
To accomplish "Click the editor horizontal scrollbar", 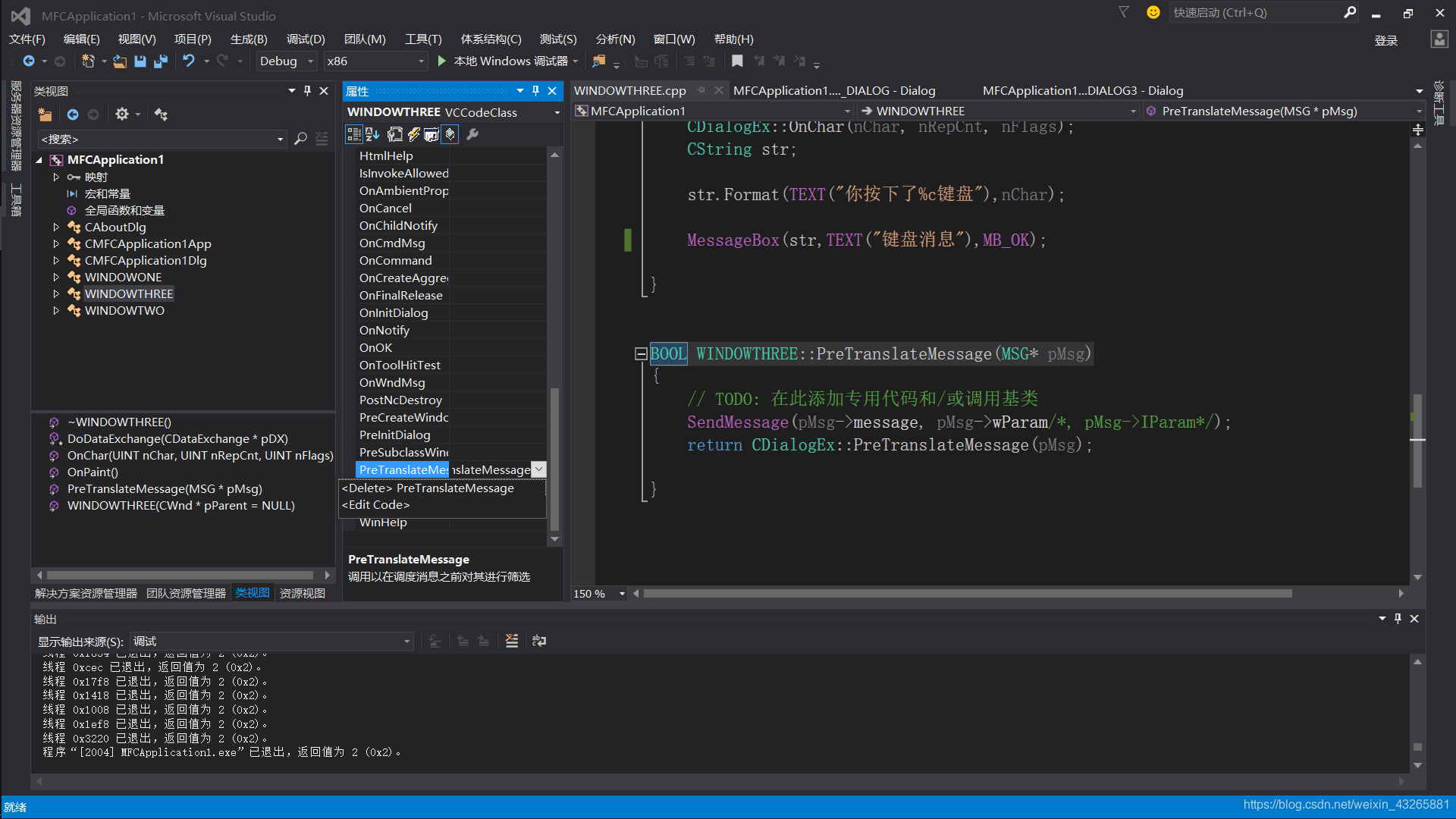I will [968, 594].
